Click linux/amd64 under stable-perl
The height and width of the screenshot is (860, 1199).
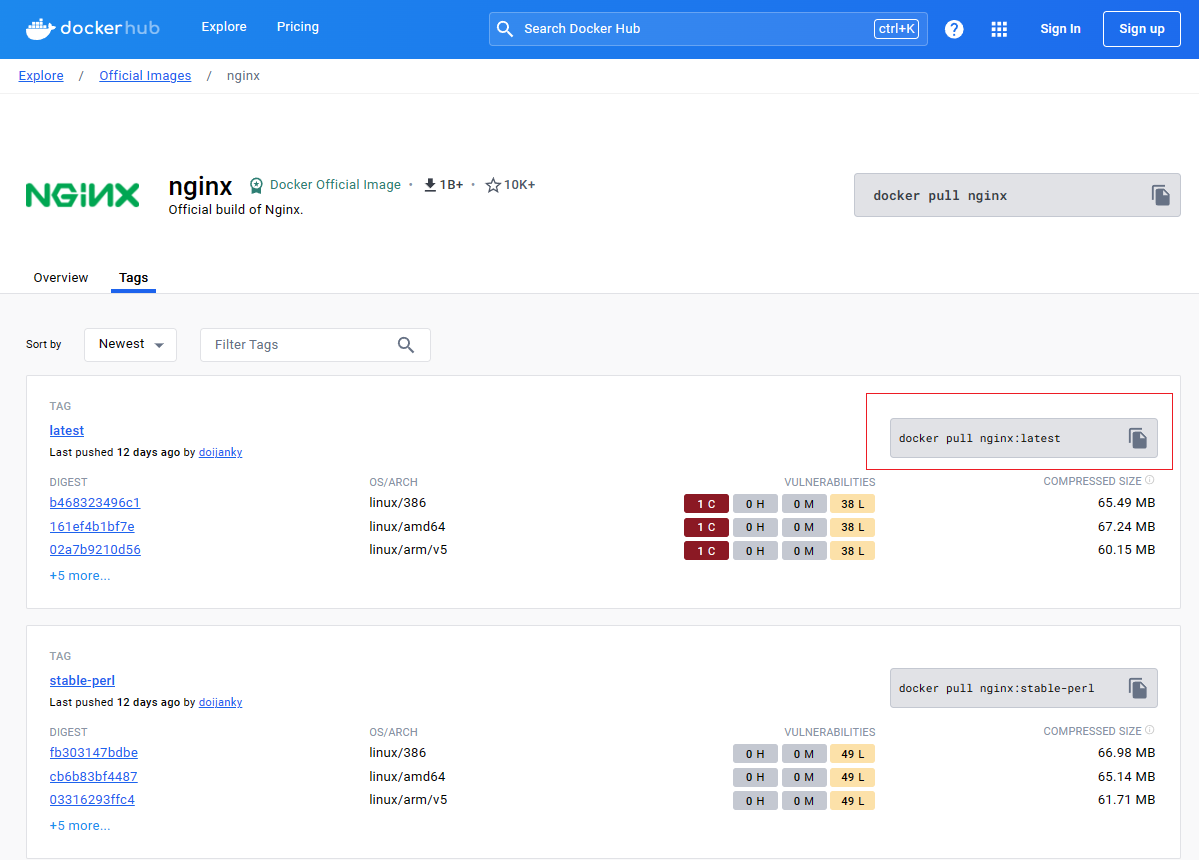[407, 776]
